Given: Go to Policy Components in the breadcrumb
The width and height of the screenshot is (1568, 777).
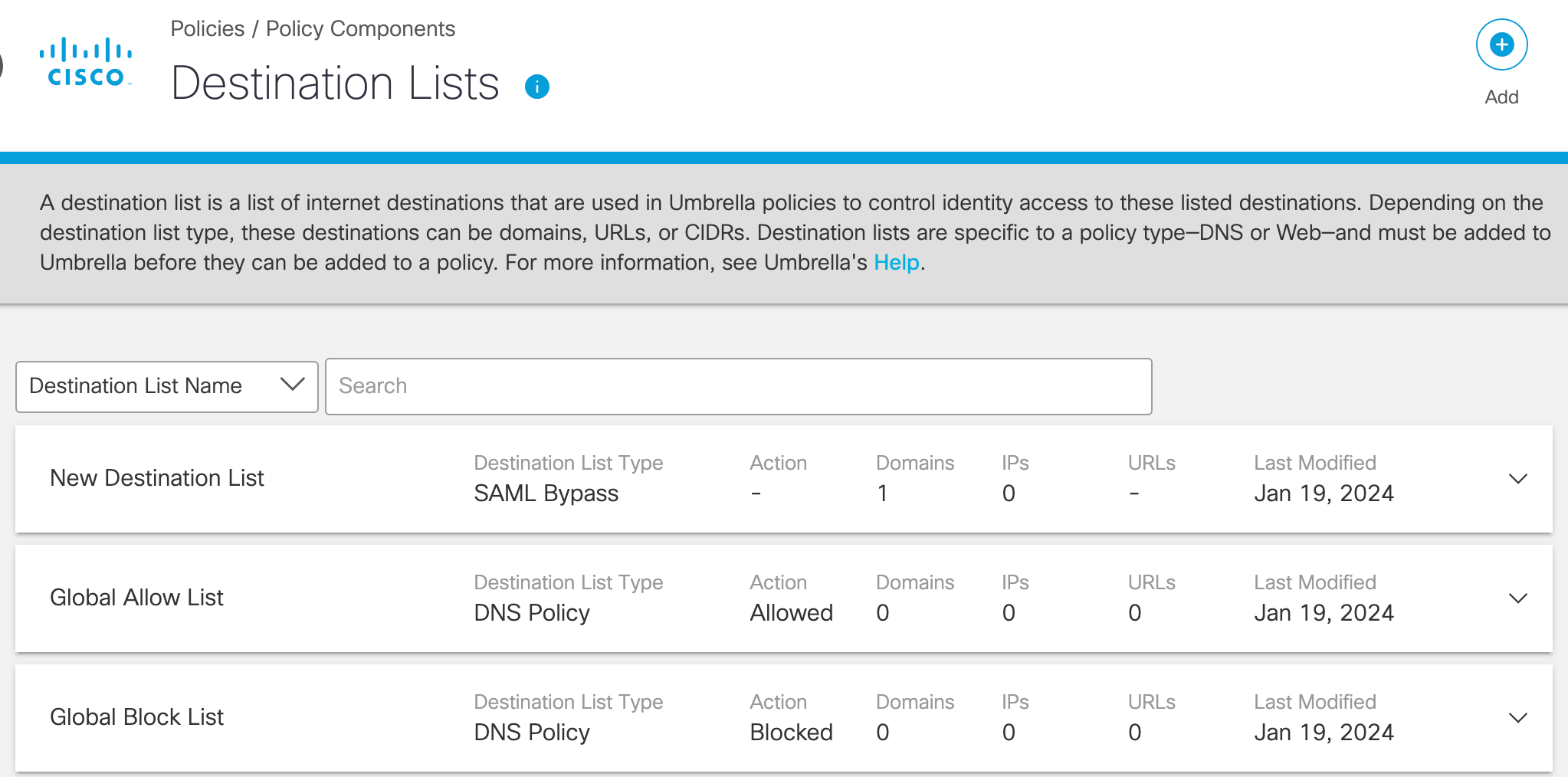Looking at the screenshot, I should coord(360,28).
